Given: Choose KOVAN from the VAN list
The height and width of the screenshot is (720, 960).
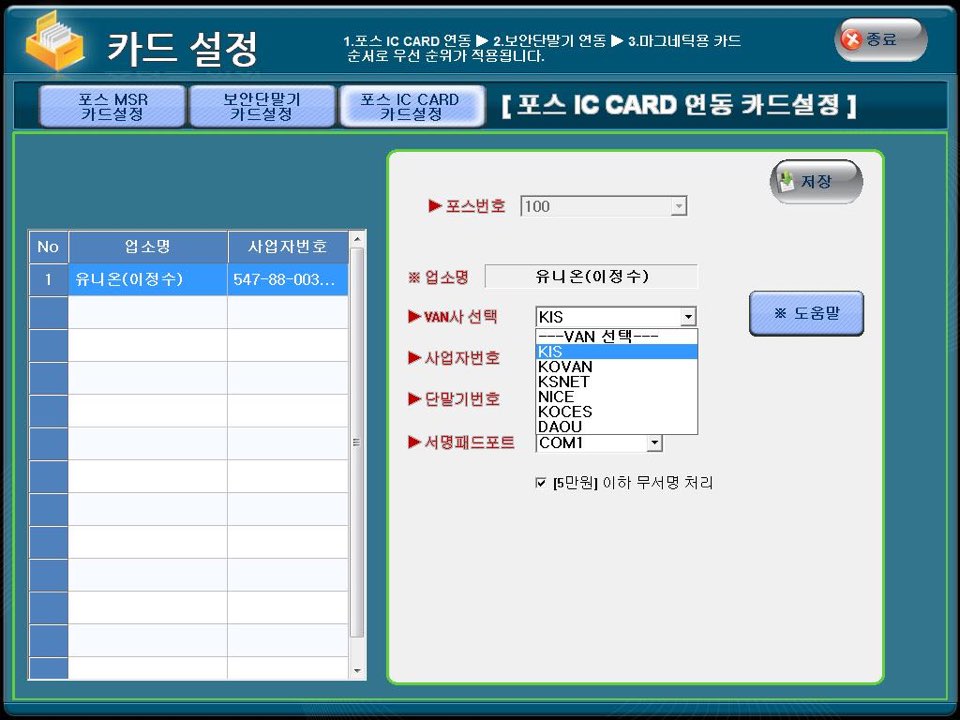Looking at the screenshot, I should point(565,367).
